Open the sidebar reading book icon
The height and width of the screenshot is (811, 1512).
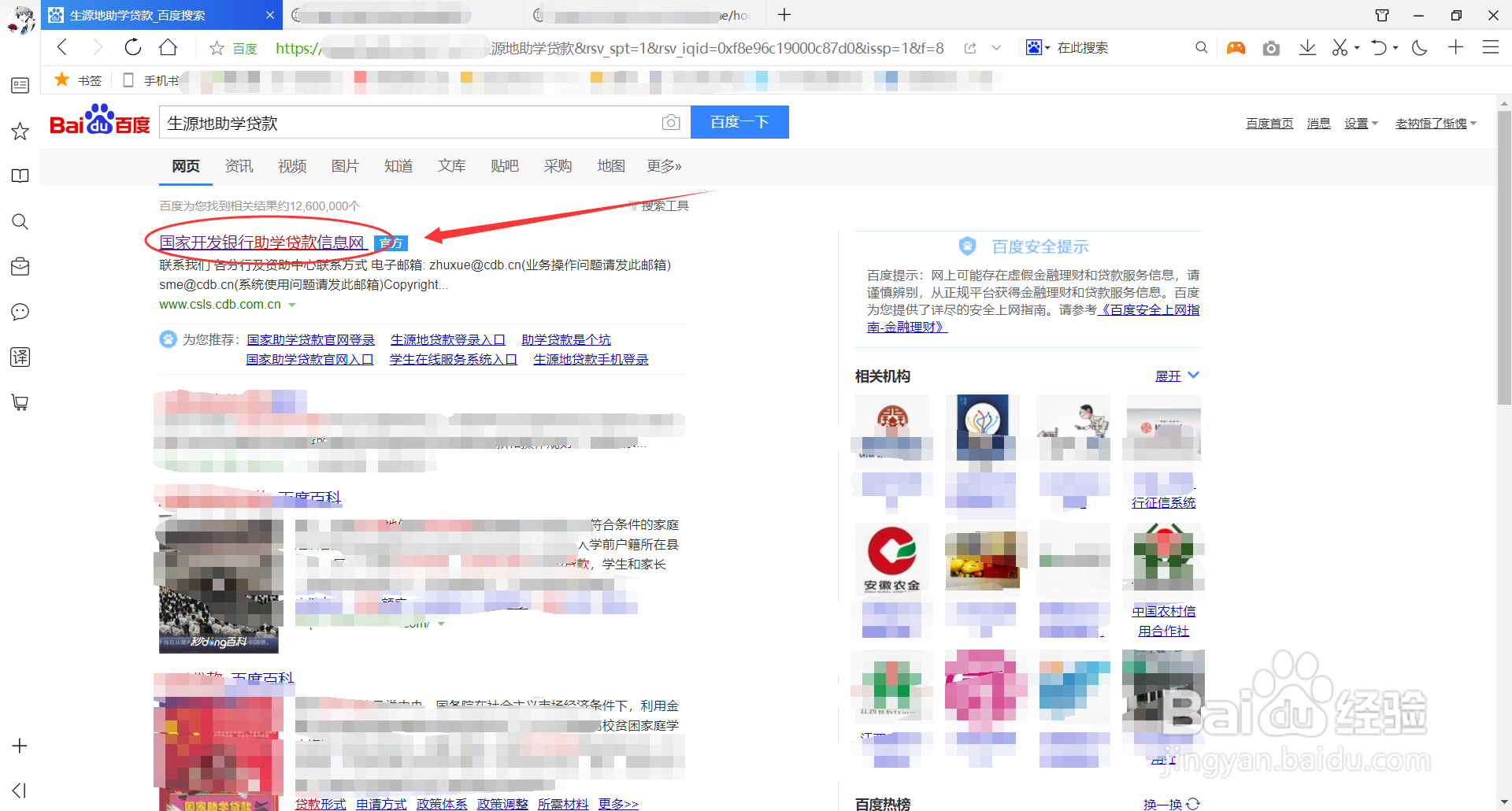(20, 176)
